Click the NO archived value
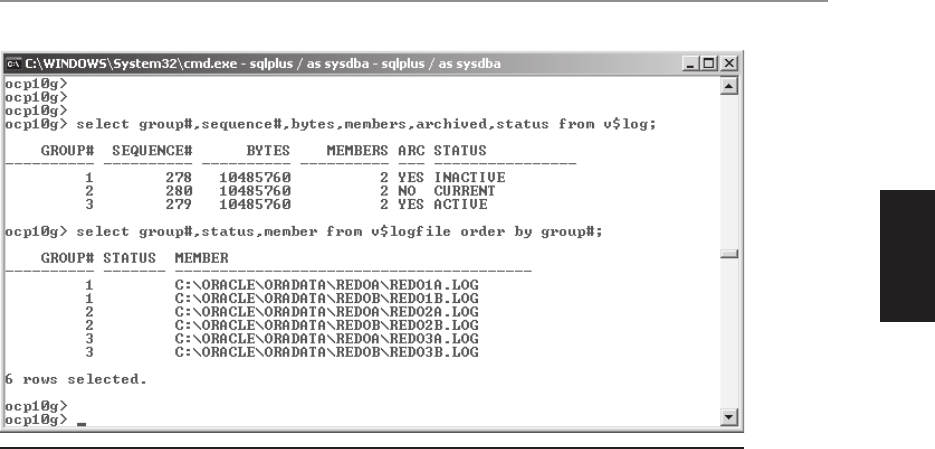The width and height of the screenshot is (935, 449). (407, 191)
